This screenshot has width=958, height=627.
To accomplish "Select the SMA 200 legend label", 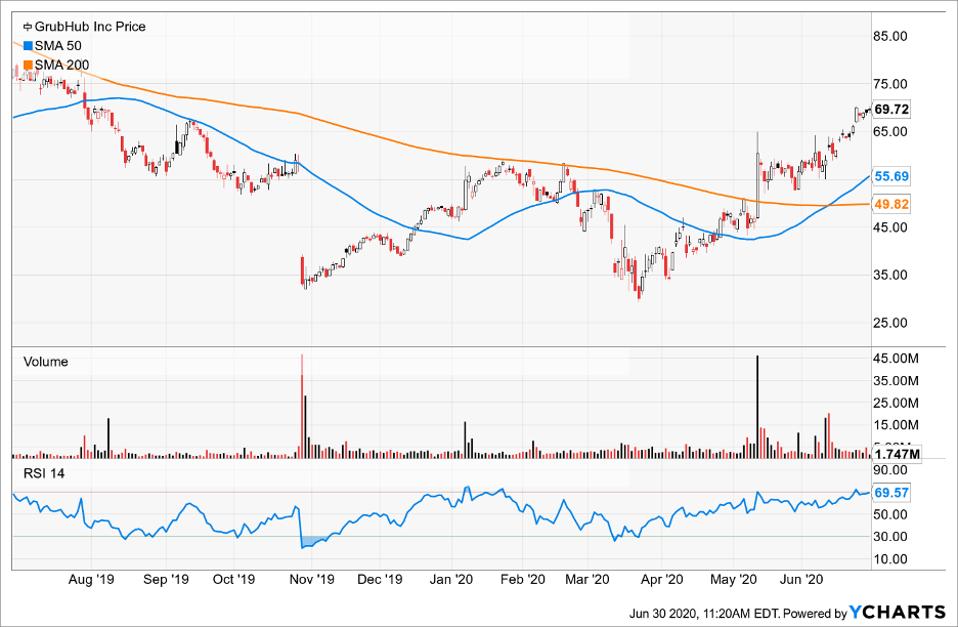I will point(62,64).
